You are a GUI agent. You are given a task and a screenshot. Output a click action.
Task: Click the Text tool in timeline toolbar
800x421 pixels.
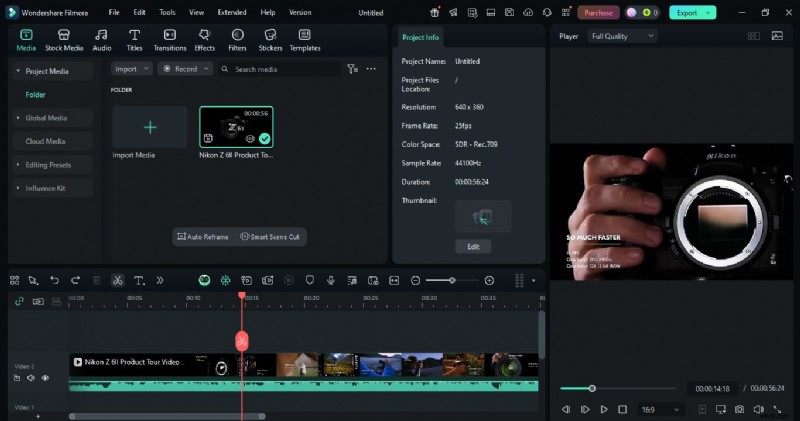[x=139, y=281]
